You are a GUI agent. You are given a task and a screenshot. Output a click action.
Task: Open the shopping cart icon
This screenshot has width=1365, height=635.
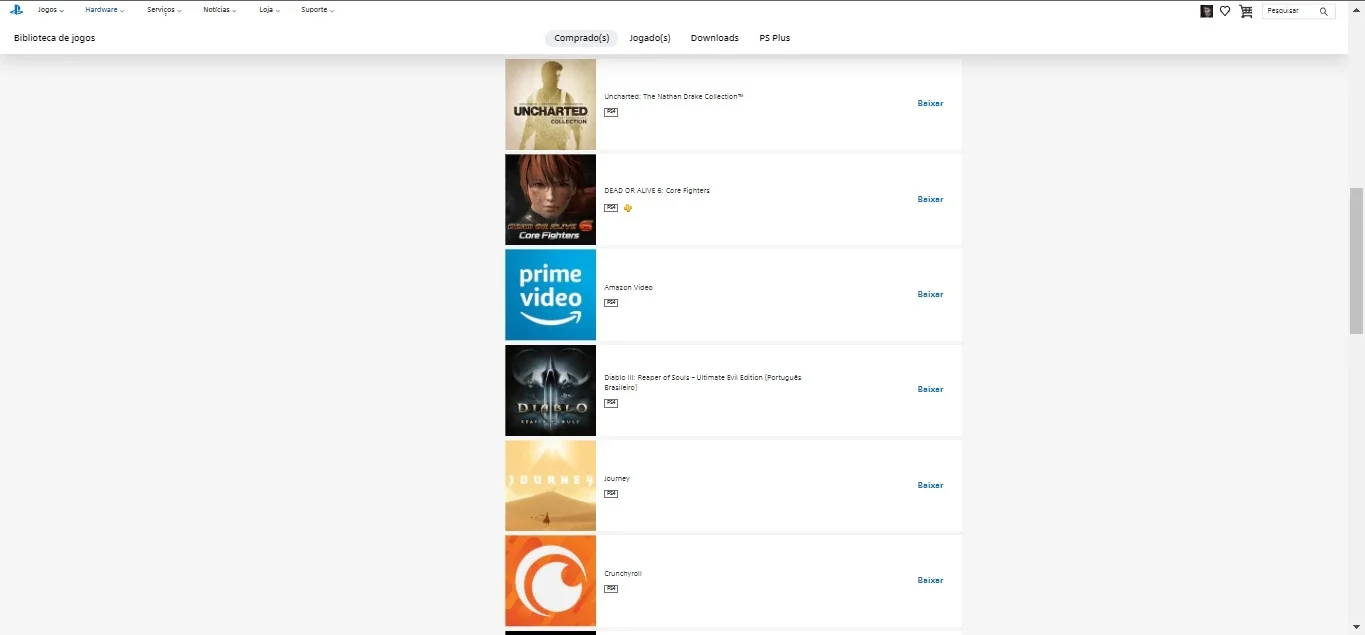pyautogui.click(x=1245, y=11)
